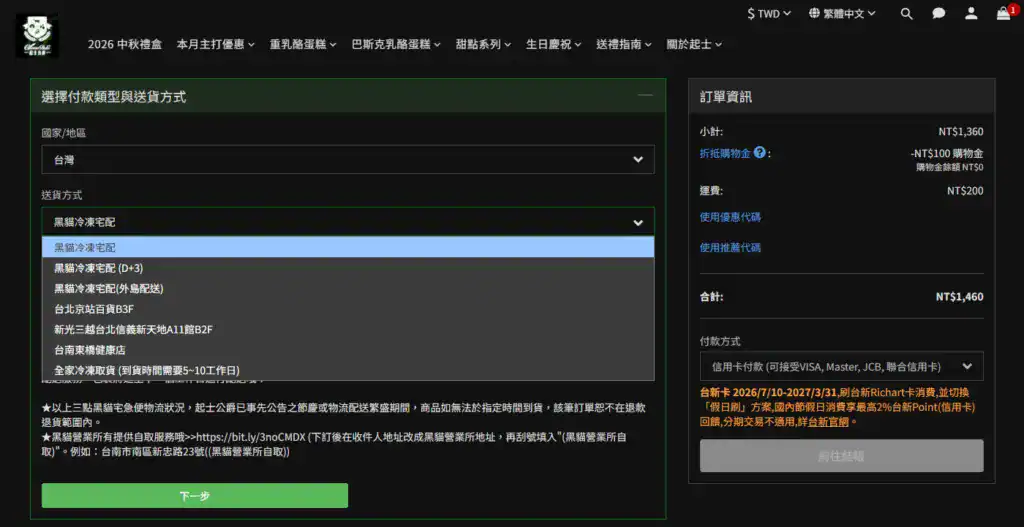This screenshot has height=527, width=1024.
Task: Click the NT$1,360 subtotal value
Action: point(961,131)
